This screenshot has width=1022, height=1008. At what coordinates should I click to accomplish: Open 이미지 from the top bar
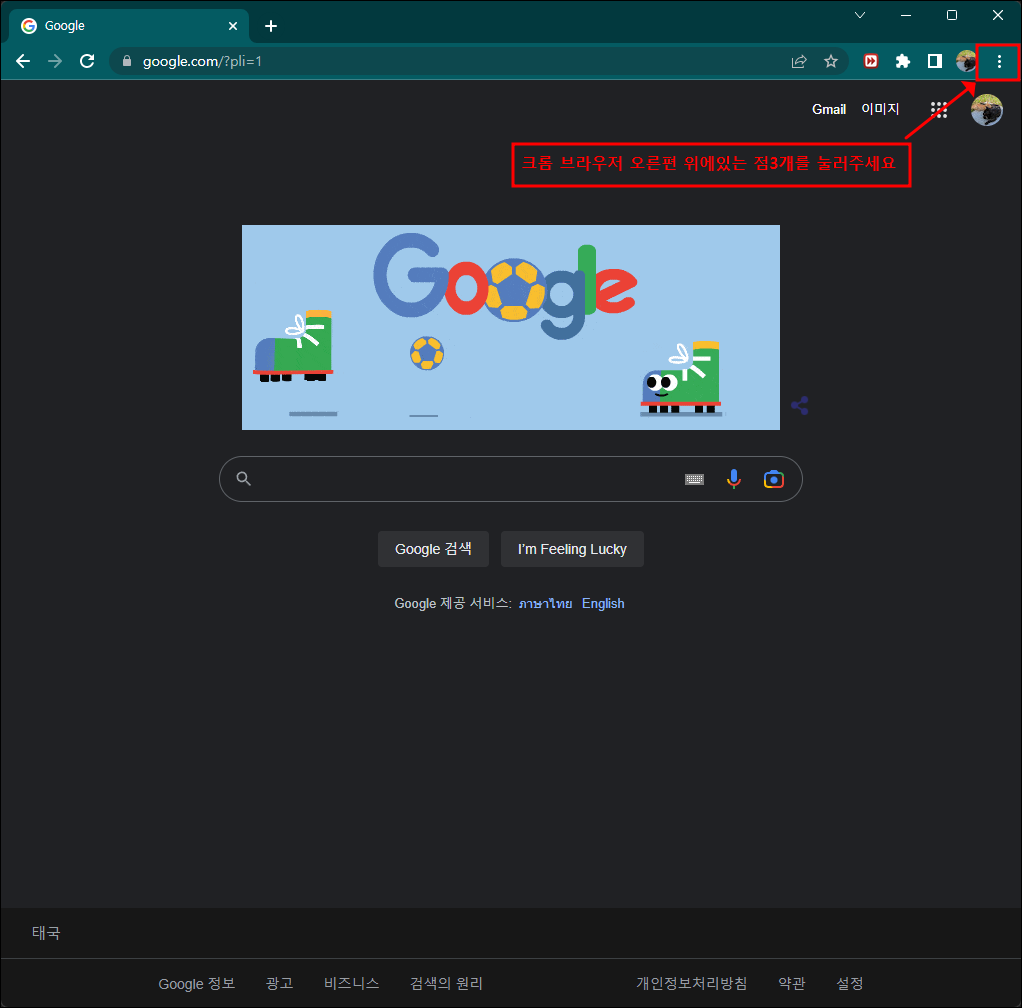879,109
